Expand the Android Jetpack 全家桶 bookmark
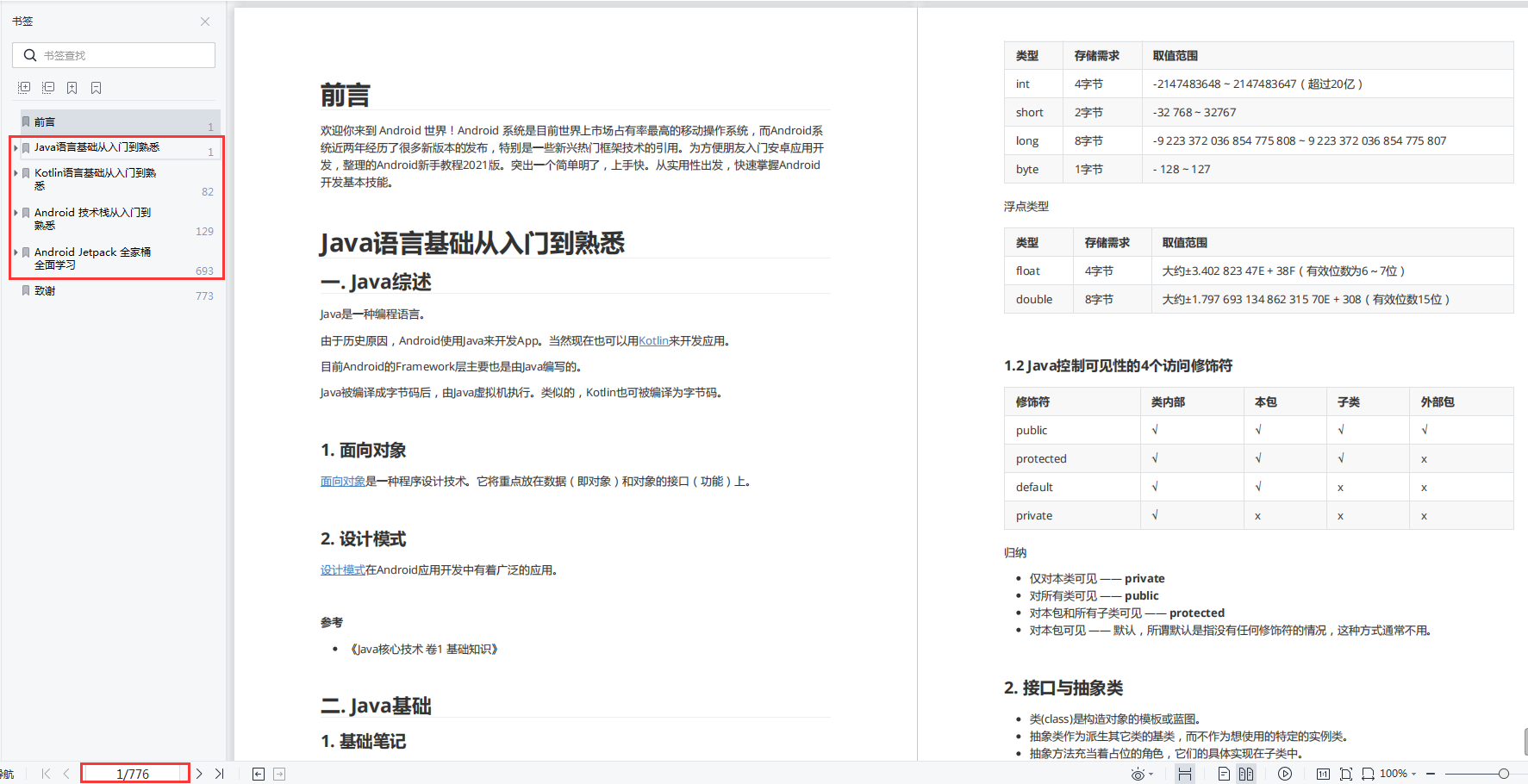The image size is (1528, 784). tap(16, 252)
